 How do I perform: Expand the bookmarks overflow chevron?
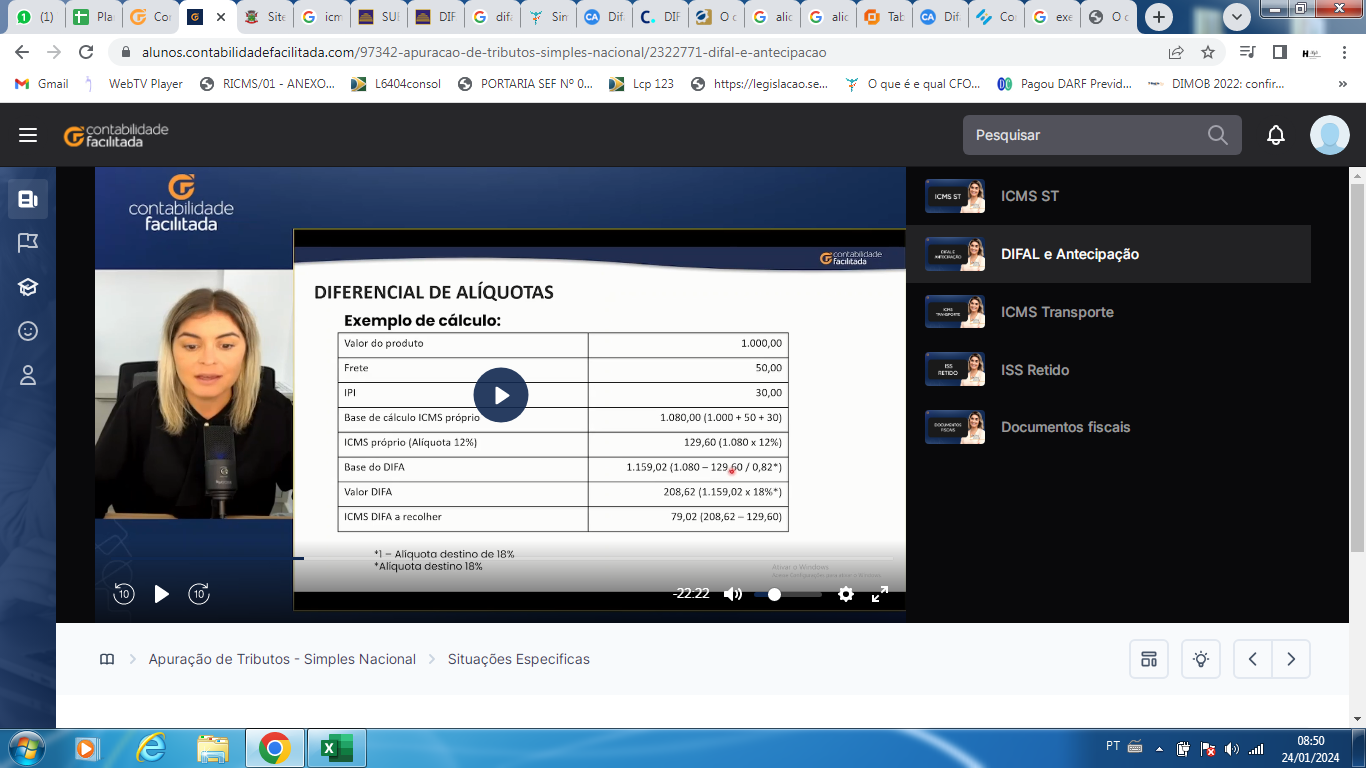tap(1343, 84)
